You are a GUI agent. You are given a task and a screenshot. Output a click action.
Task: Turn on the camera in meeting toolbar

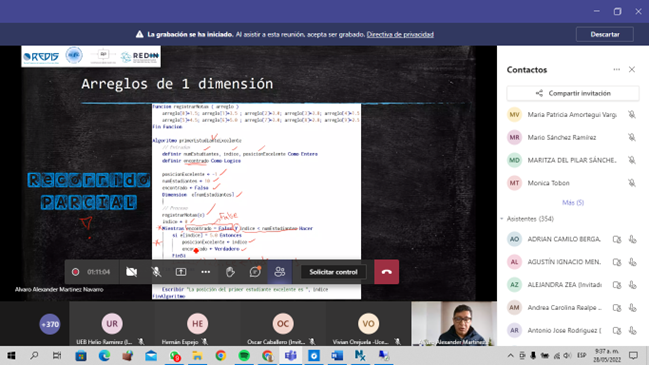(132, 272)
